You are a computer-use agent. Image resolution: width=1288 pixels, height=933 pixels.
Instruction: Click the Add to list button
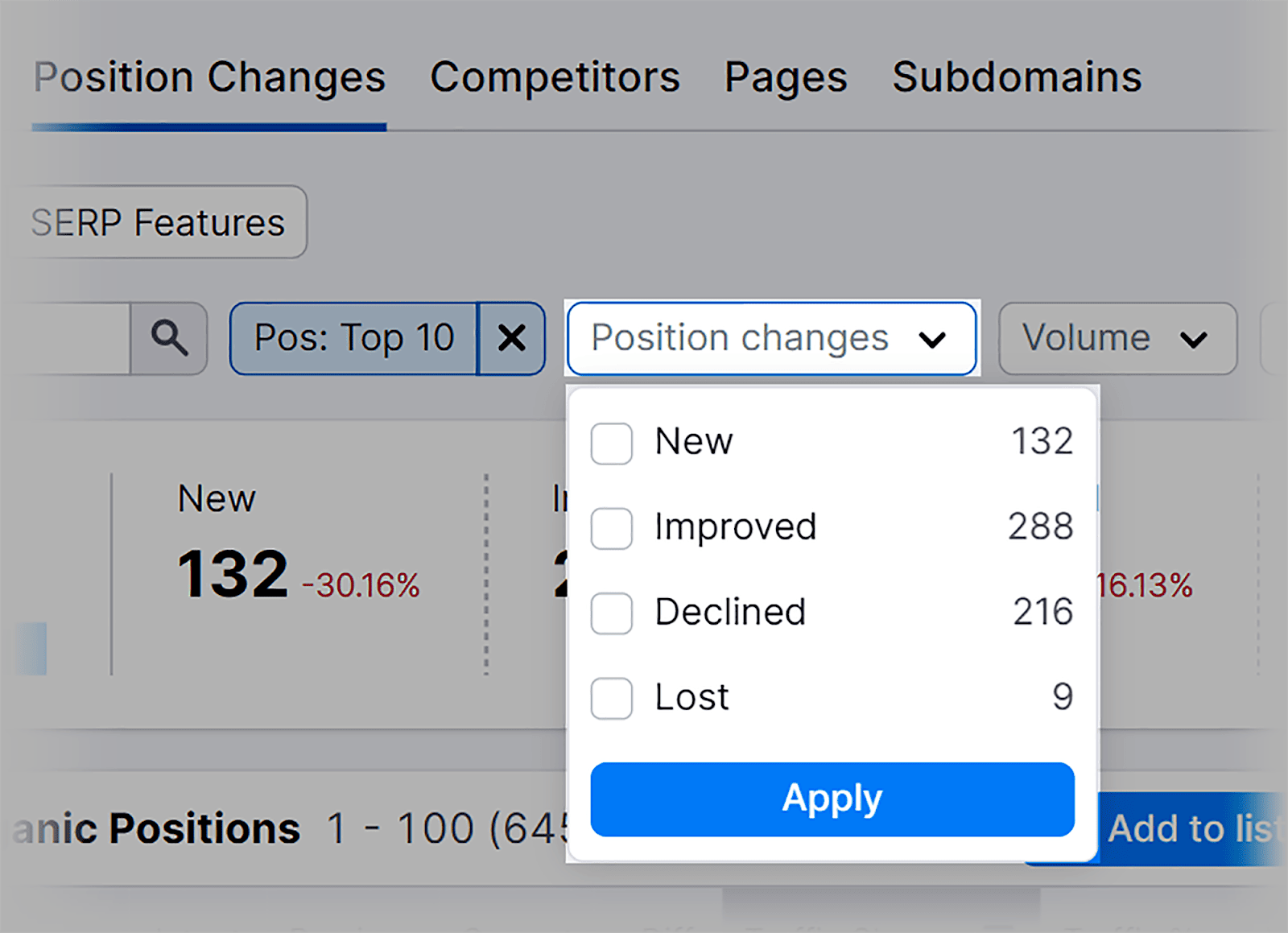click(x=1191, y=829)
